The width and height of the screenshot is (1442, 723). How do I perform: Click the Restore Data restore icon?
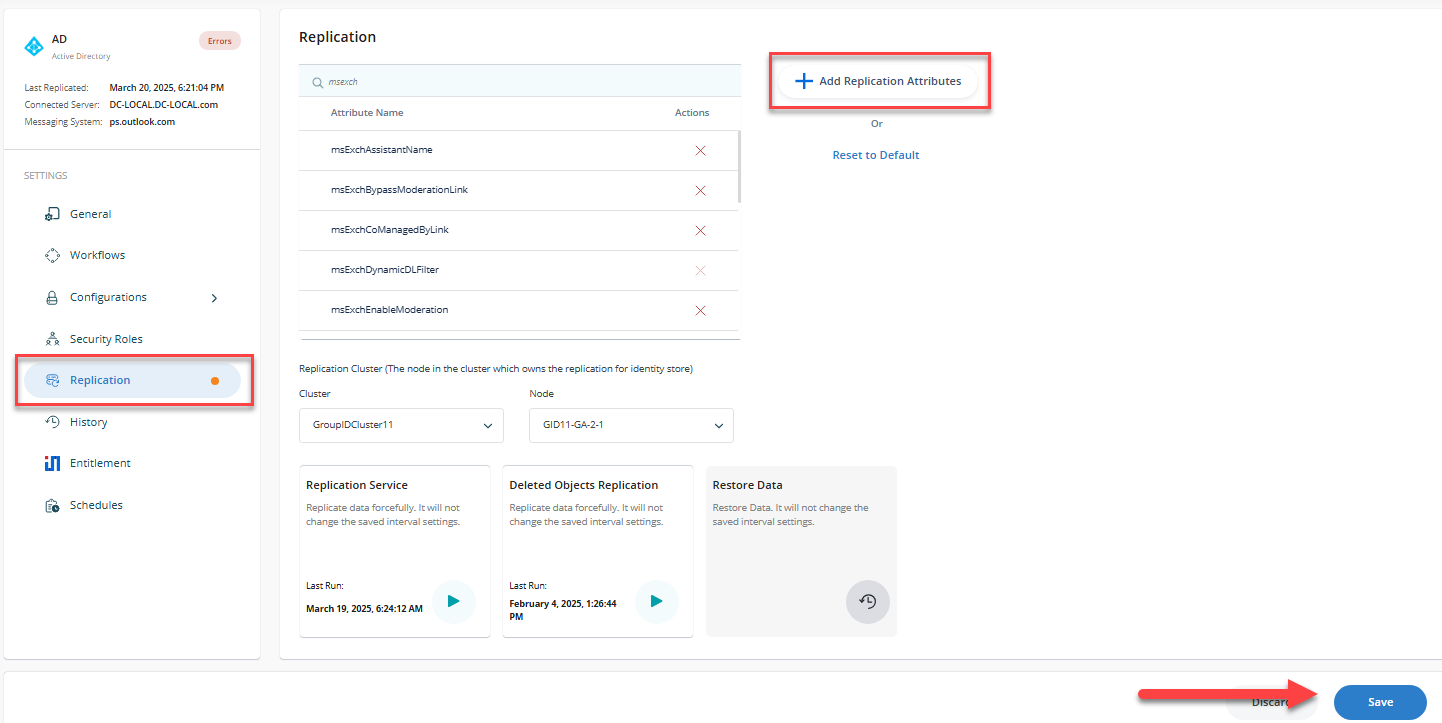click(x=867, y=601)
